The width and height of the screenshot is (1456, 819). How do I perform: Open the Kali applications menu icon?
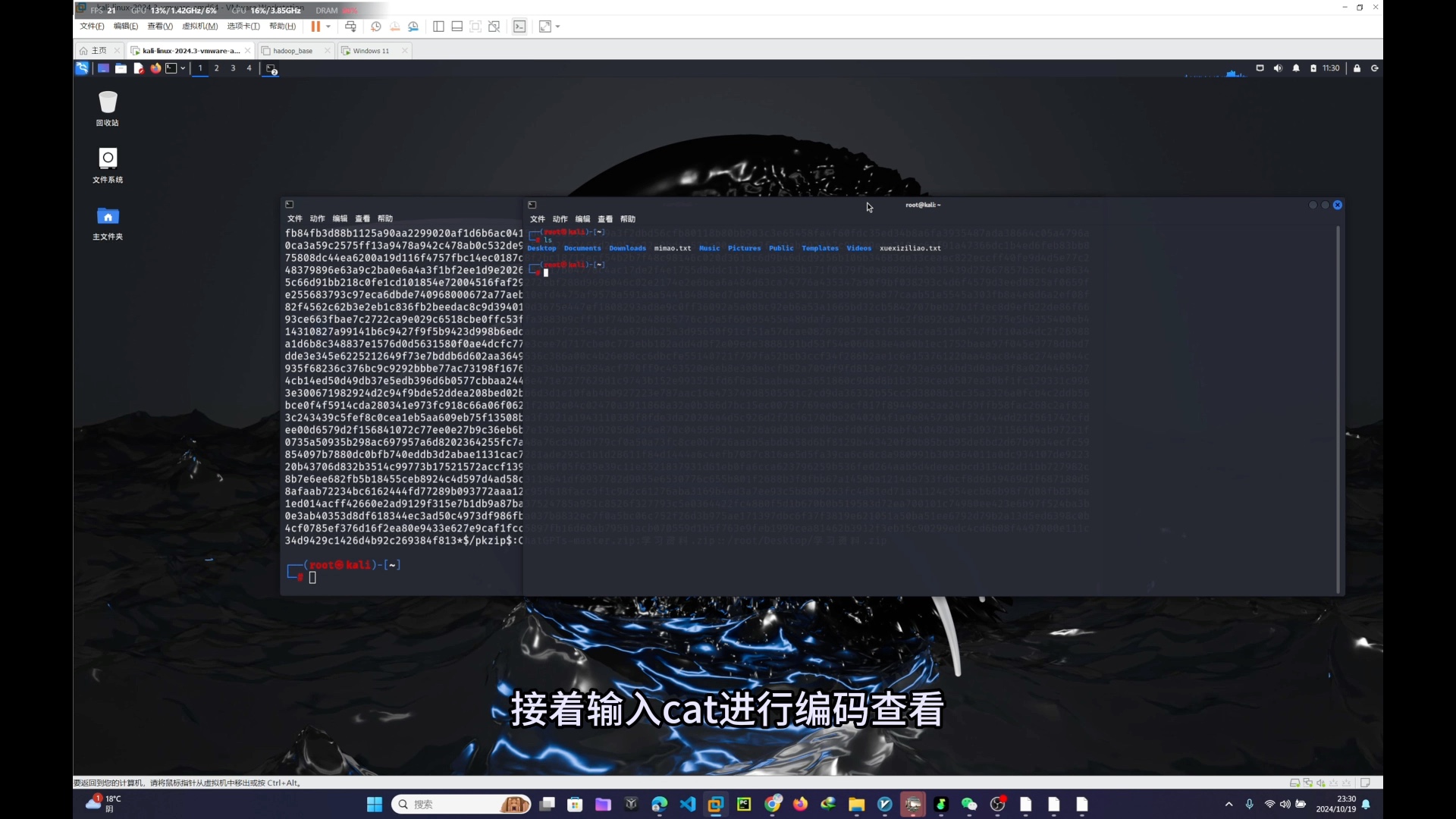point(82,68)
